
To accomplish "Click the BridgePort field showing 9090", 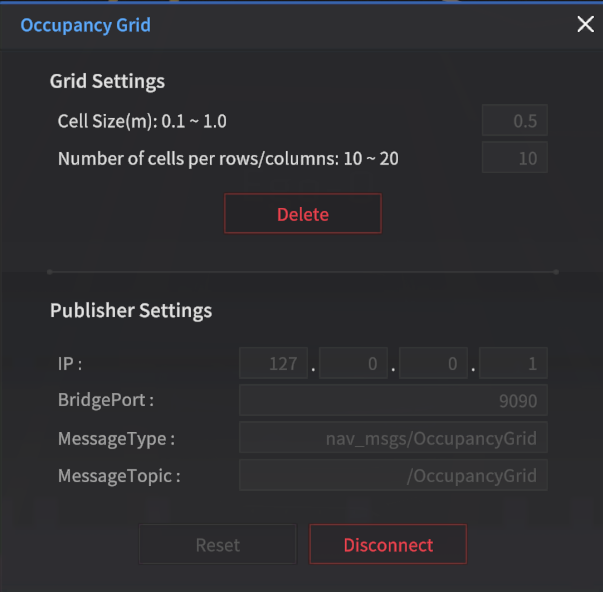I will (393, 401).
